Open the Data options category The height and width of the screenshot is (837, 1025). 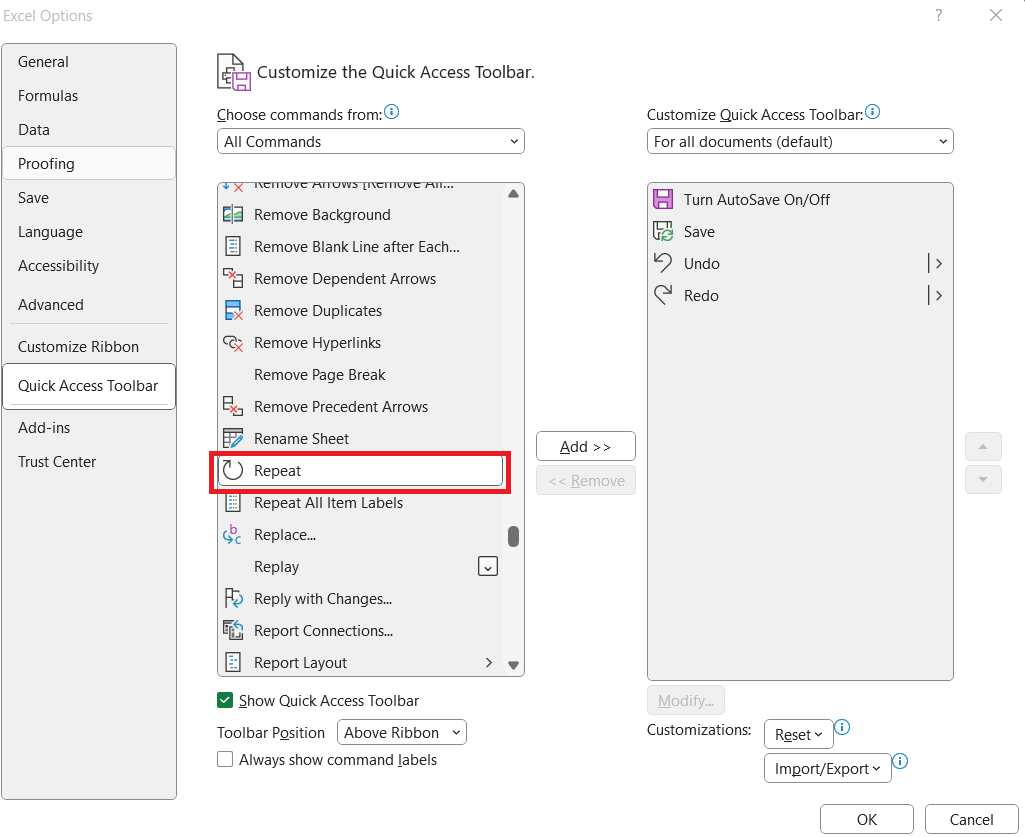[x=89, y=129]
